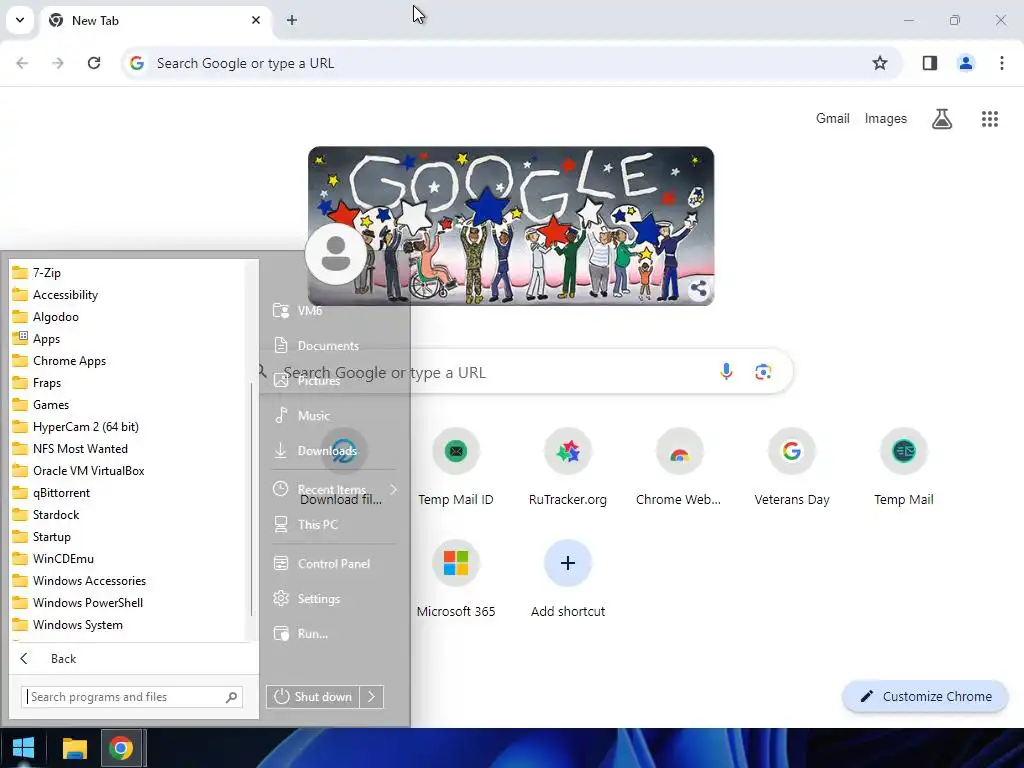Screen dimensions: 1024x768
Task: Open the Chrome three-dot menu
Action: (1001, 63)
